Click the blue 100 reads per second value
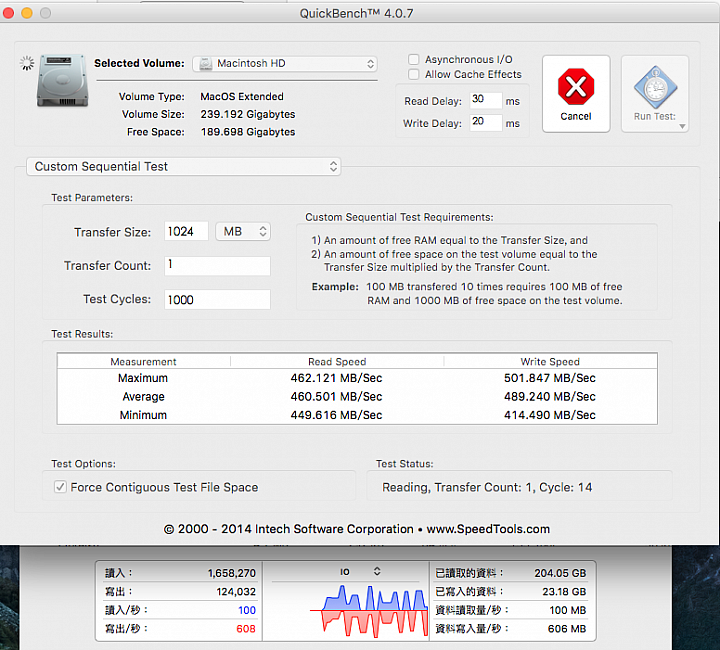 [x=247, y=610]
